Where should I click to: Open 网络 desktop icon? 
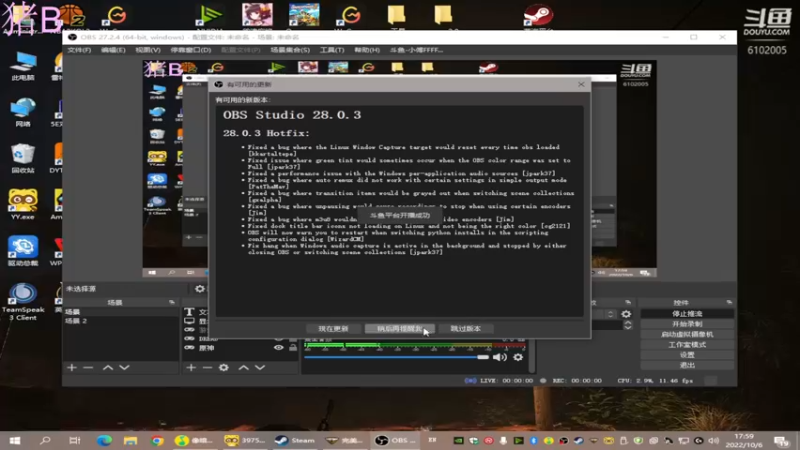[23, 112]
